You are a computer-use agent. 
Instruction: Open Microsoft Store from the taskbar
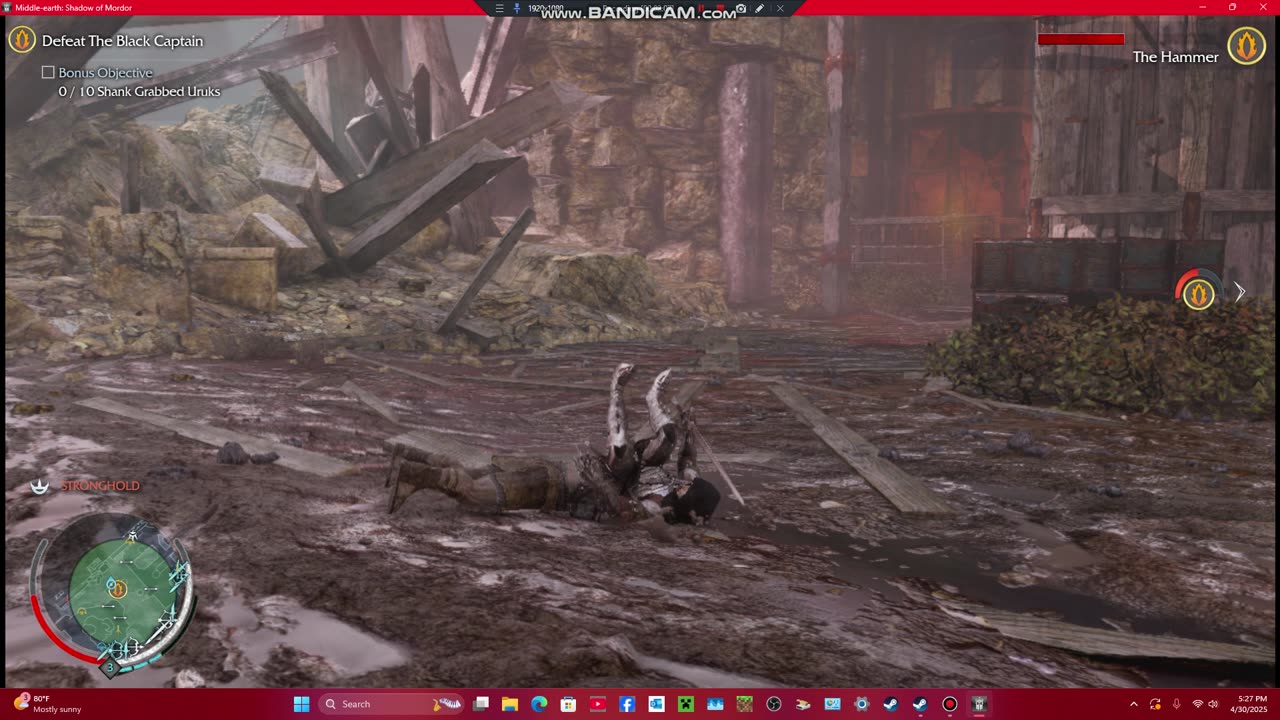pos(568,704)
